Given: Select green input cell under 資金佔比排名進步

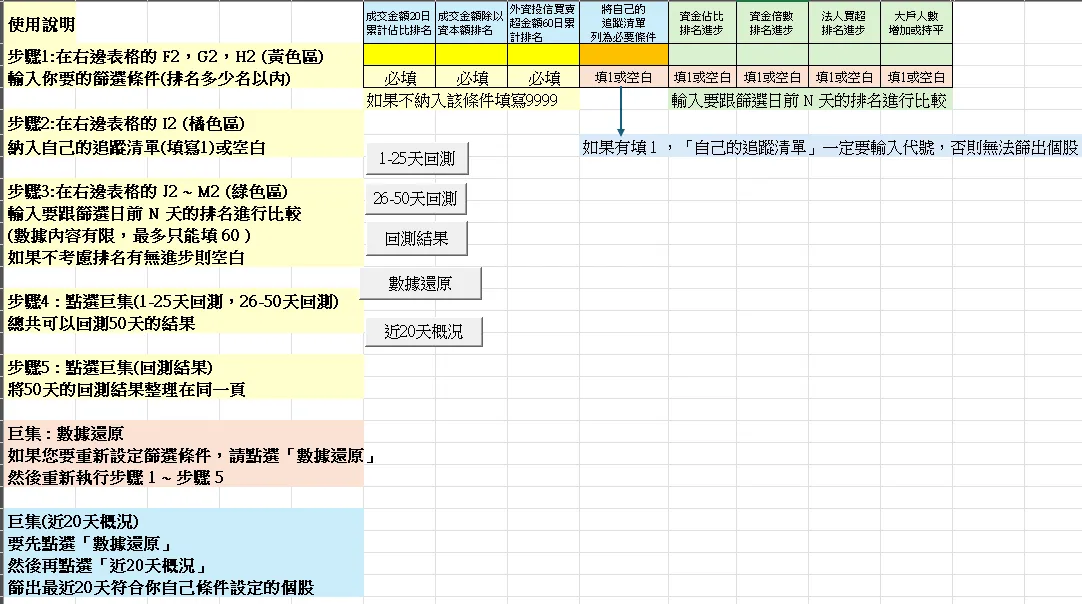Looking at the screenshot, I should click(703, 54).
